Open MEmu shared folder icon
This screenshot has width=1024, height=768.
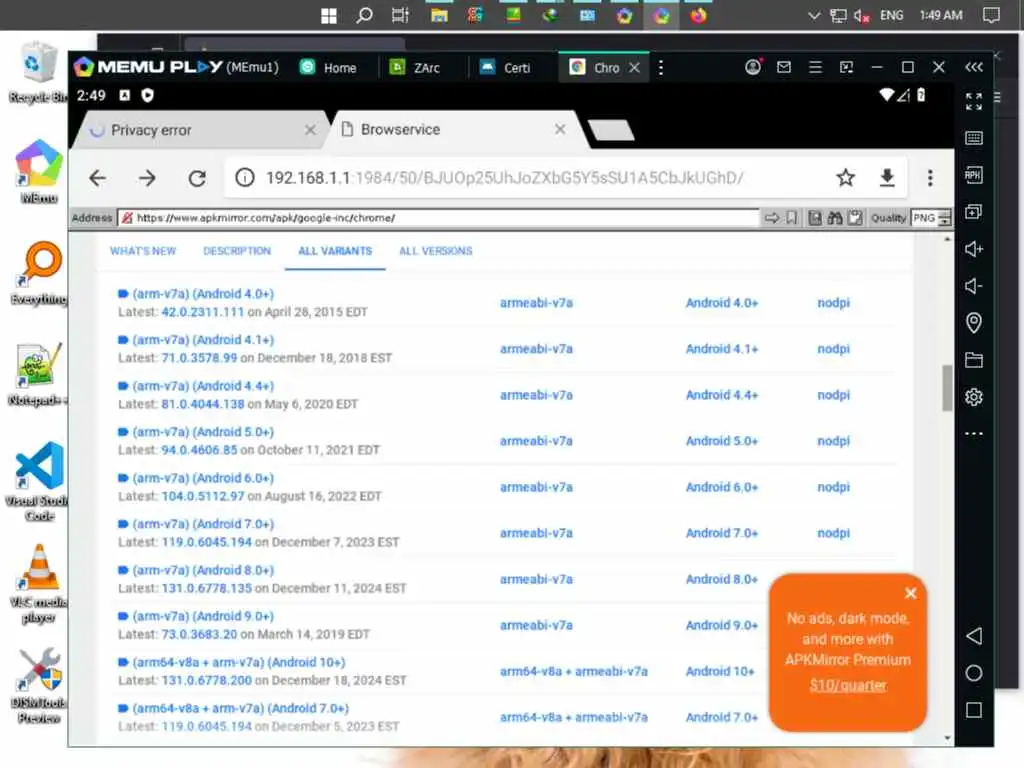coord(974,360)
